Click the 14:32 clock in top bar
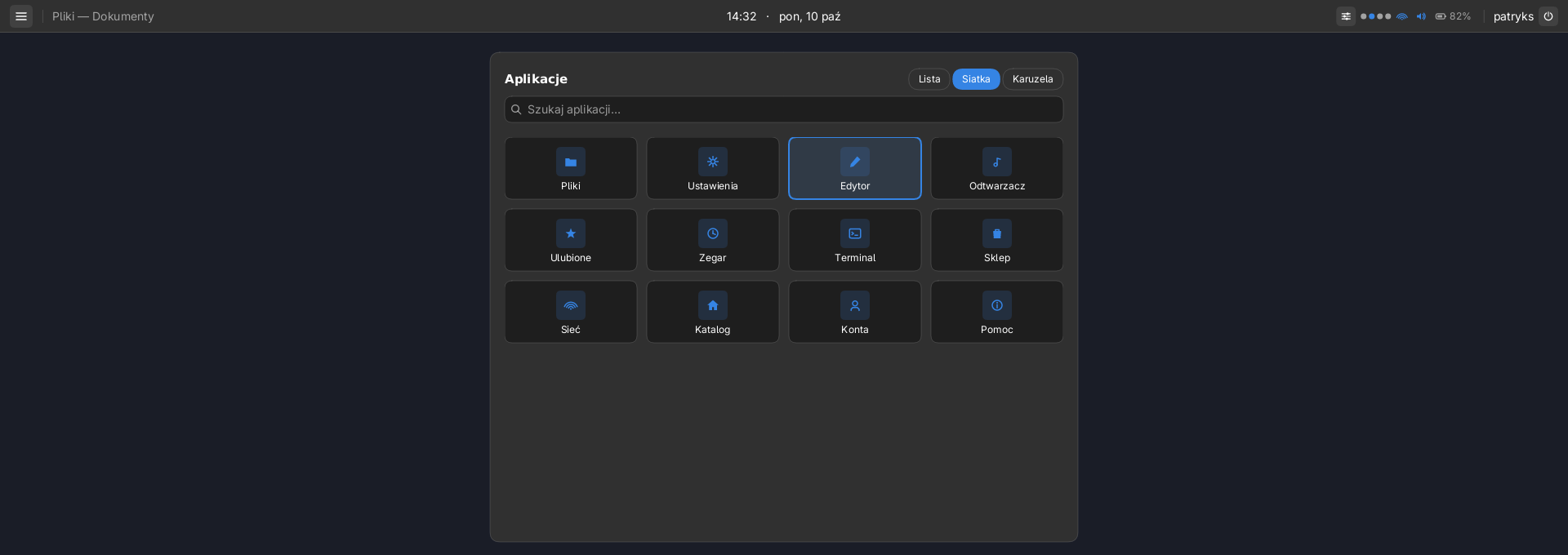This screenshot has height=555, width=1568. [742, 16]
